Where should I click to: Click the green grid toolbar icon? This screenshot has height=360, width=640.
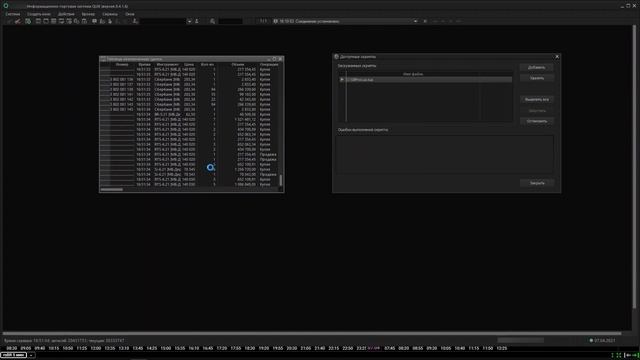point(28,21)
